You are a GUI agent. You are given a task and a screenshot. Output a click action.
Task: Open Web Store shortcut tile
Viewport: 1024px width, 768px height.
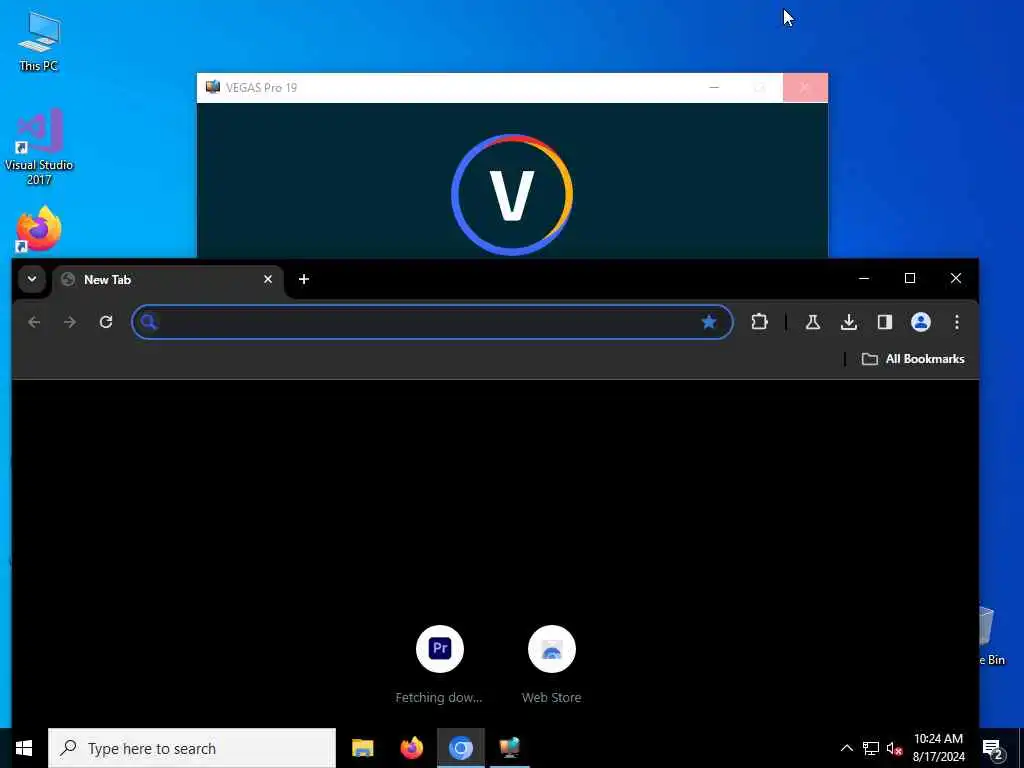click(552, 665)
